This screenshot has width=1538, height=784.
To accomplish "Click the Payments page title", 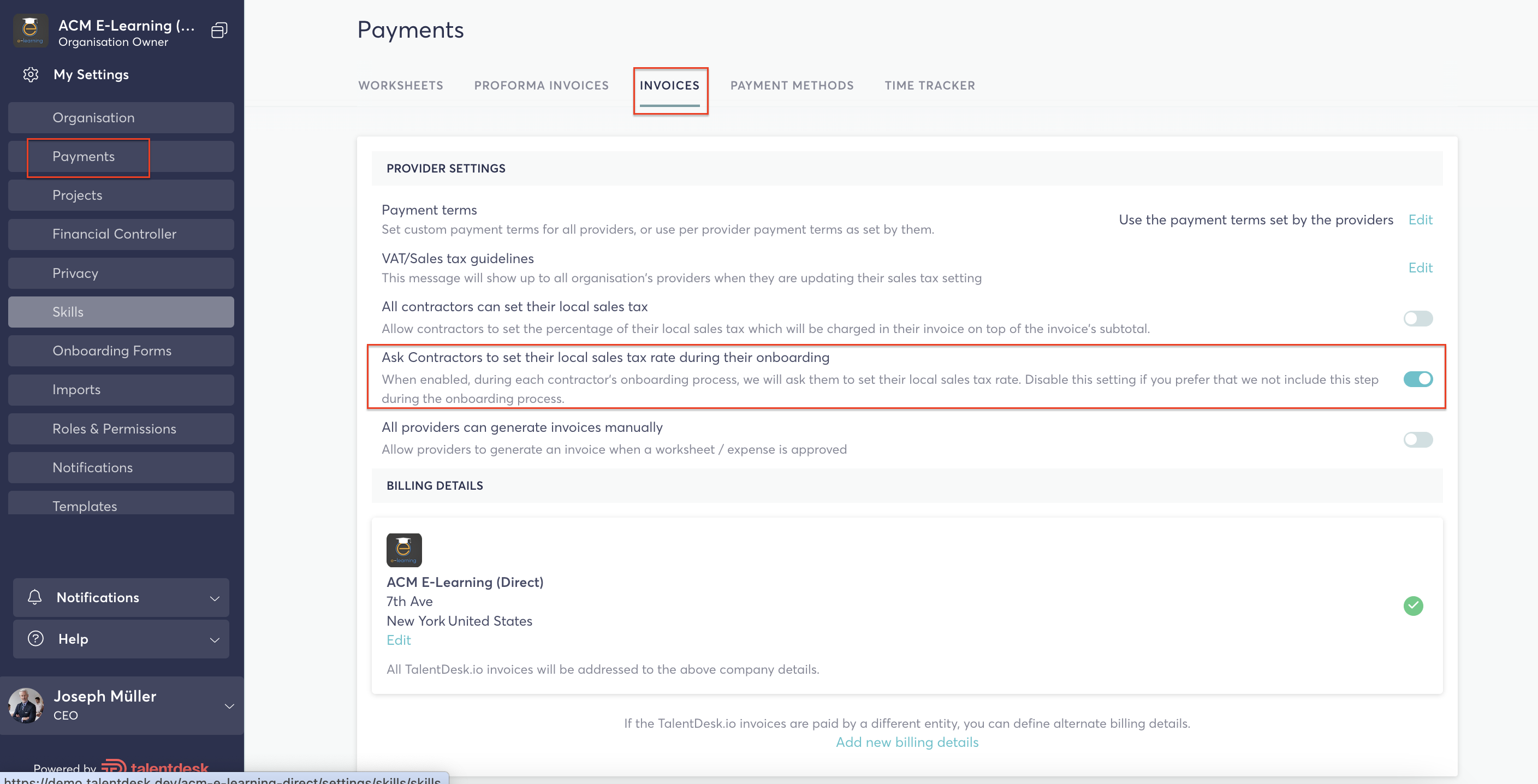I will pyautogui.click(x=410, y=30).
